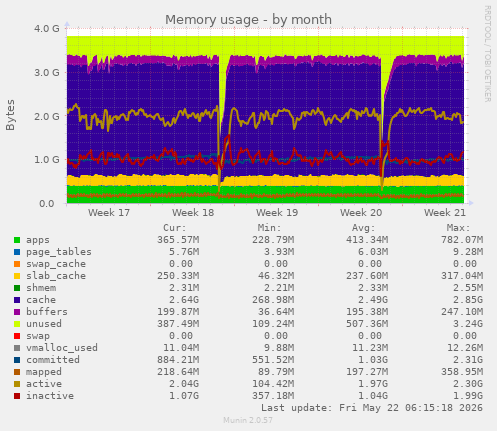Screen dimensions: 497x431
Task: Click the Memory usage - by month title
Action: click(248, 20)
